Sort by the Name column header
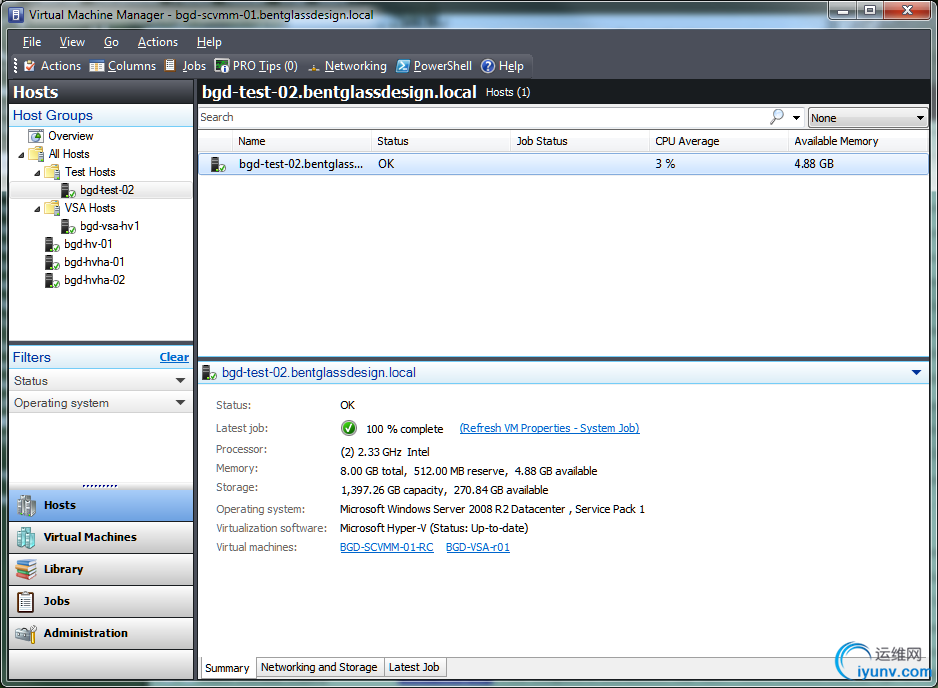 [x=302, y=141]
